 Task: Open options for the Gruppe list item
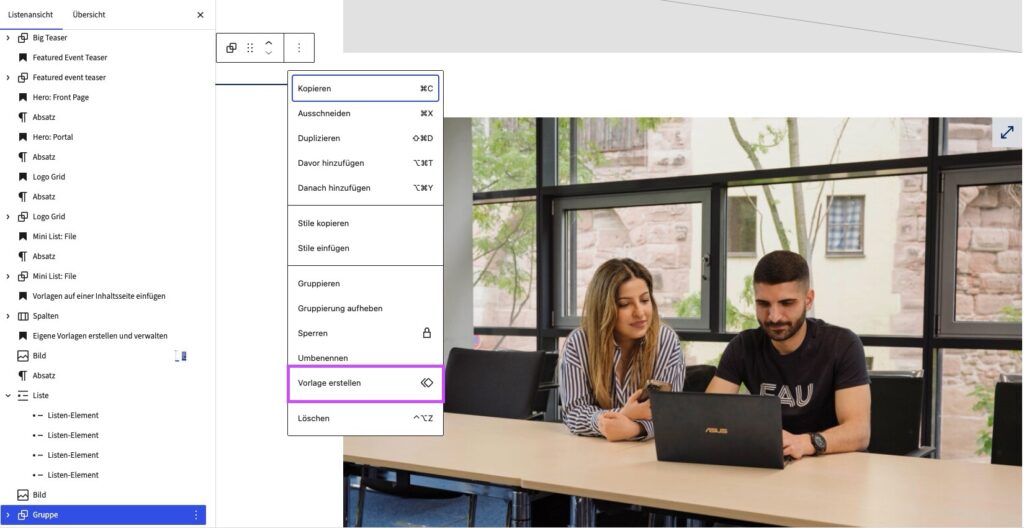click(x=196, y=515)
